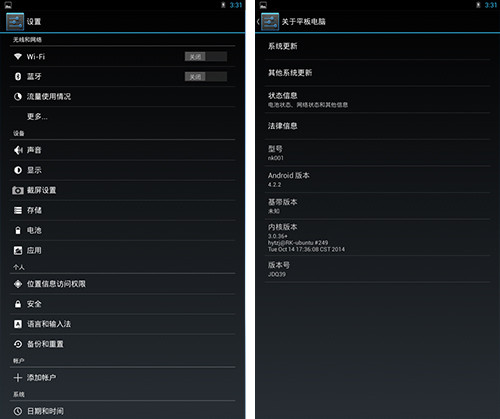The height and width of the screenshot is (419, 500).
Task: Open 流量使用情况 via its pie icon
Action: coord(18,97)
